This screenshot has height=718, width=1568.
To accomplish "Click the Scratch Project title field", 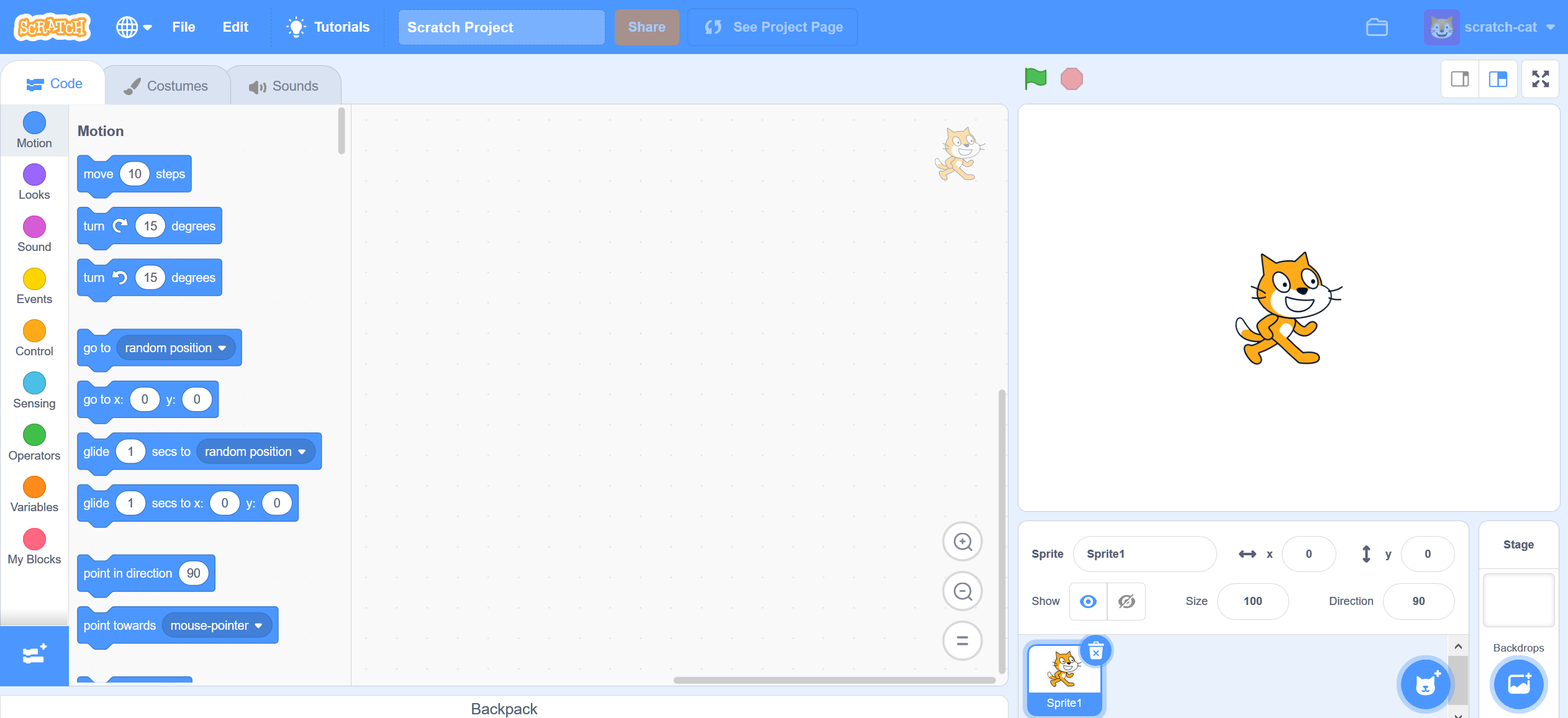I will (x=501, y=27).
